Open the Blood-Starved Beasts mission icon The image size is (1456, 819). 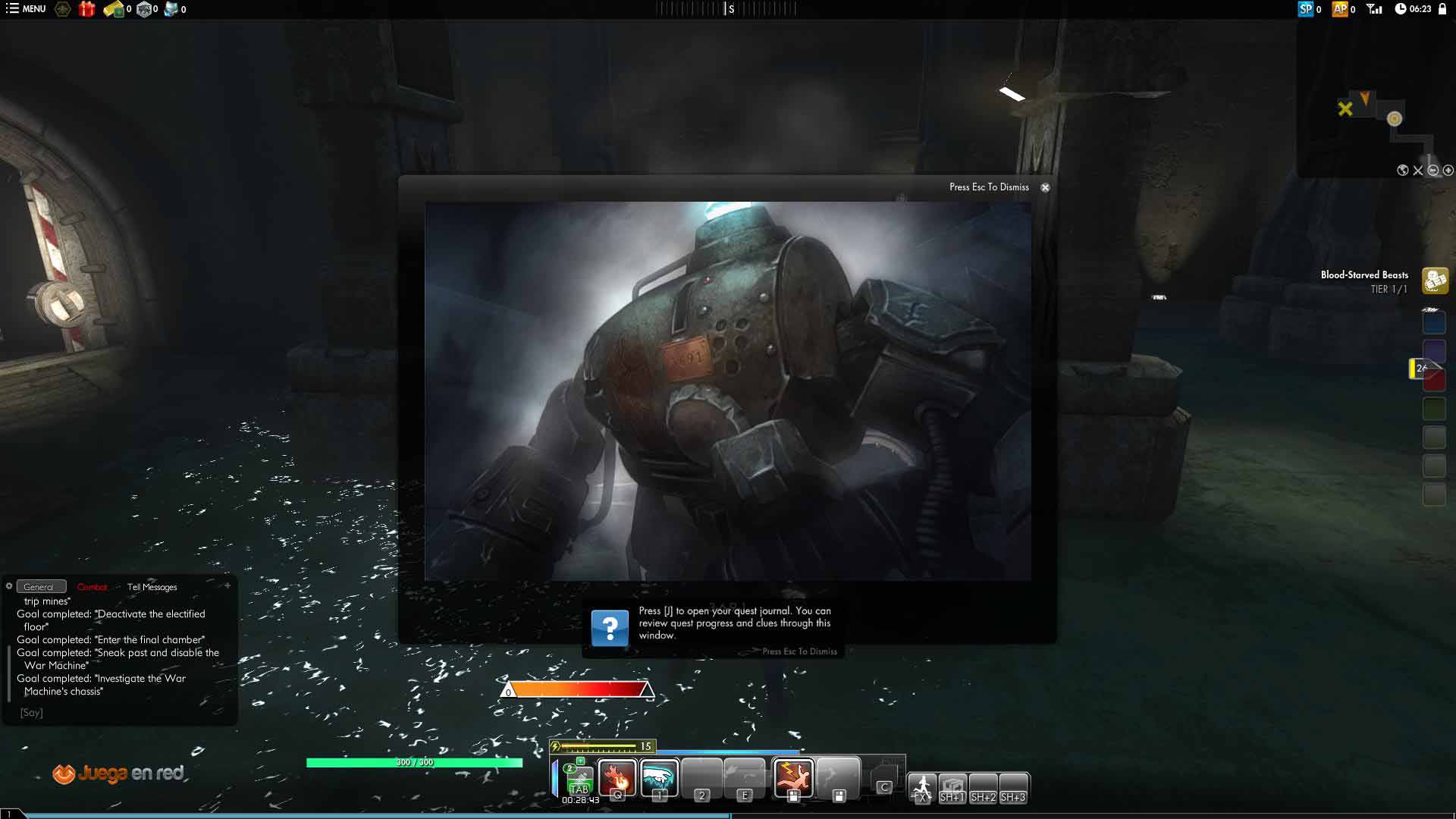(x=1435, y=281)
